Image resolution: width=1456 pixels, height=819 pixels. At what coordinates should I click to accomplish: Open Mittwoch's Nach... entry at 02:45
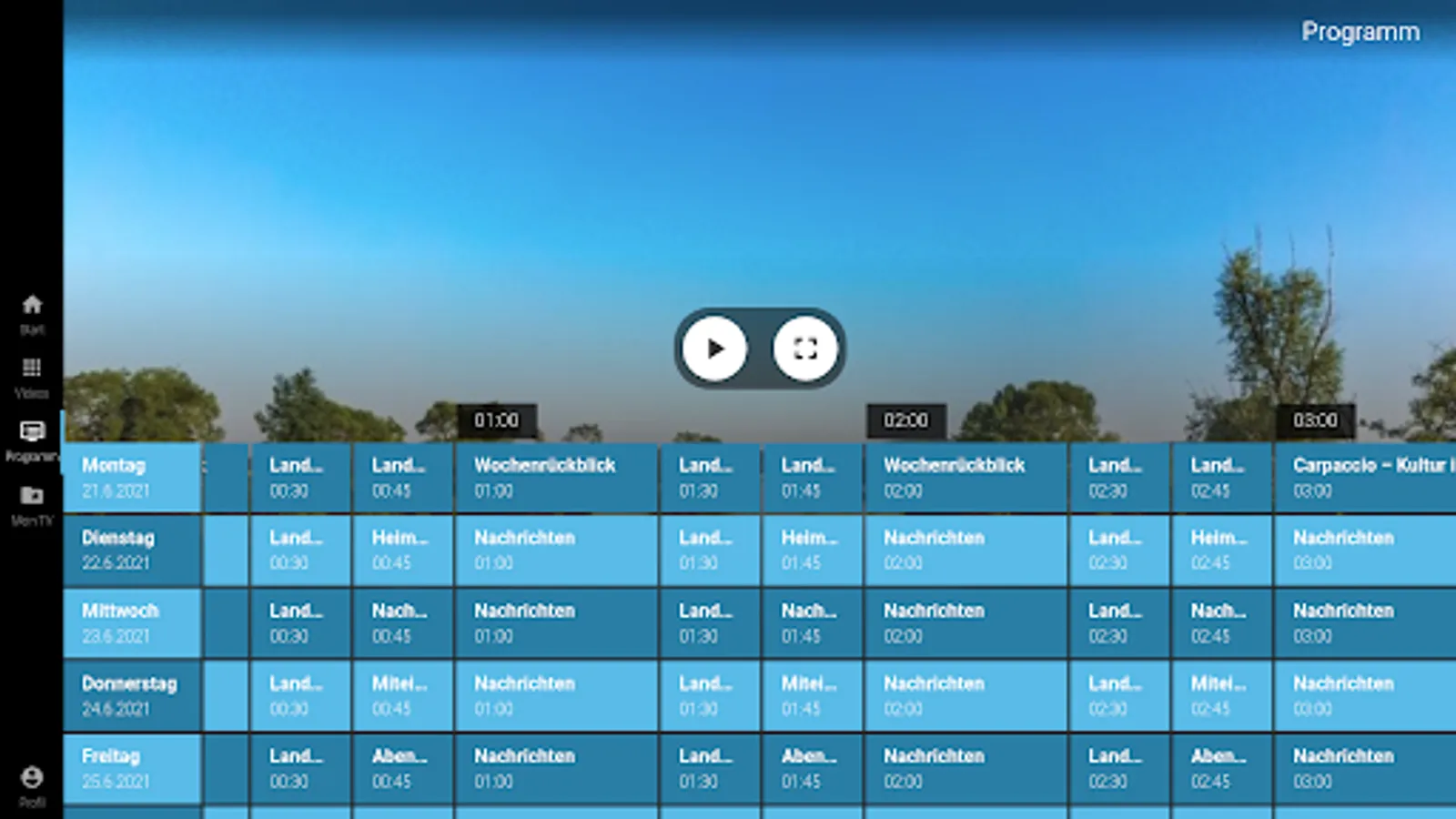click(1222, 623)
